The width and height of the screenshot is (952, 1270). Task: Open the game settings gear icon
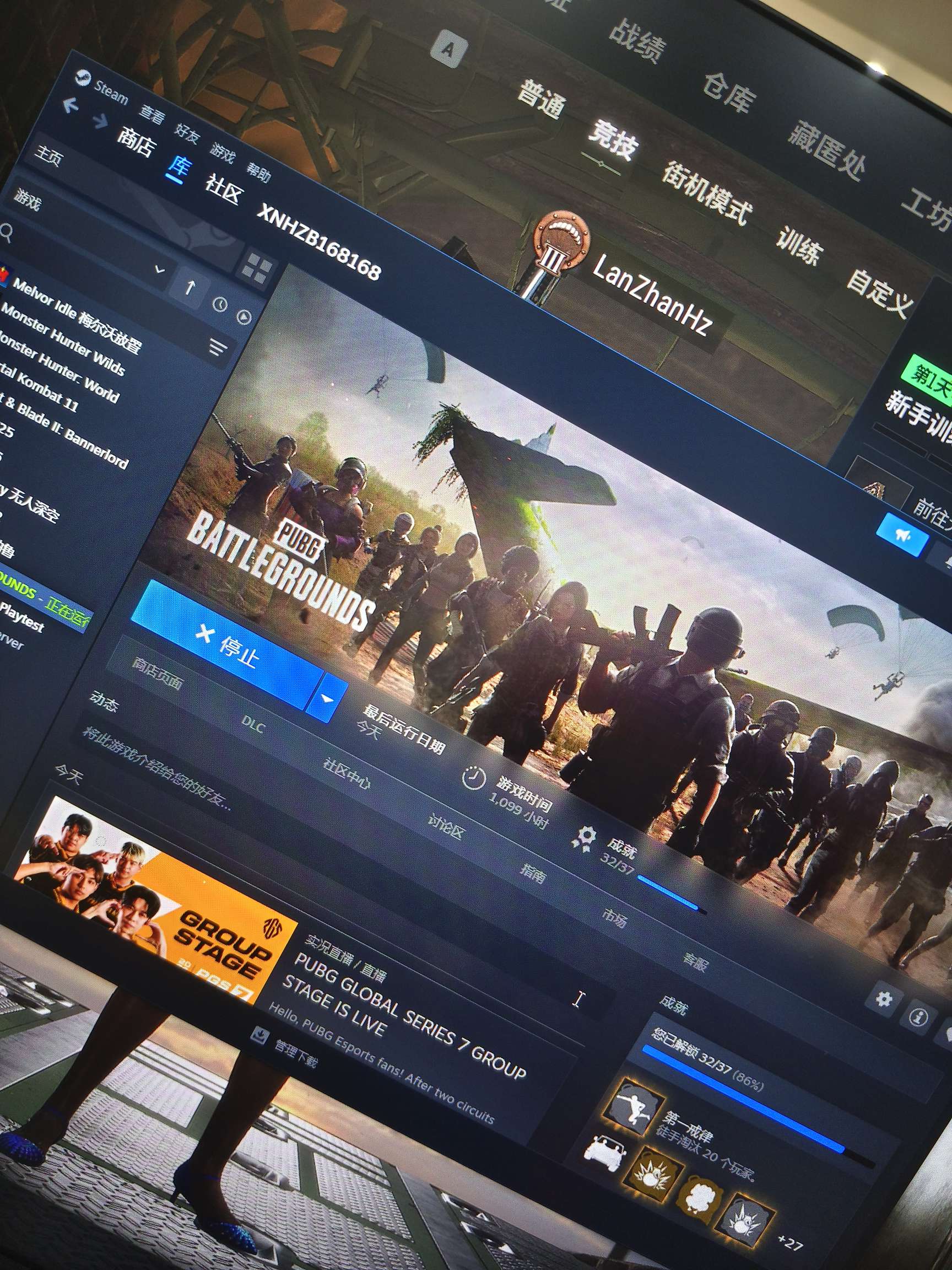(x=883, y=999)
